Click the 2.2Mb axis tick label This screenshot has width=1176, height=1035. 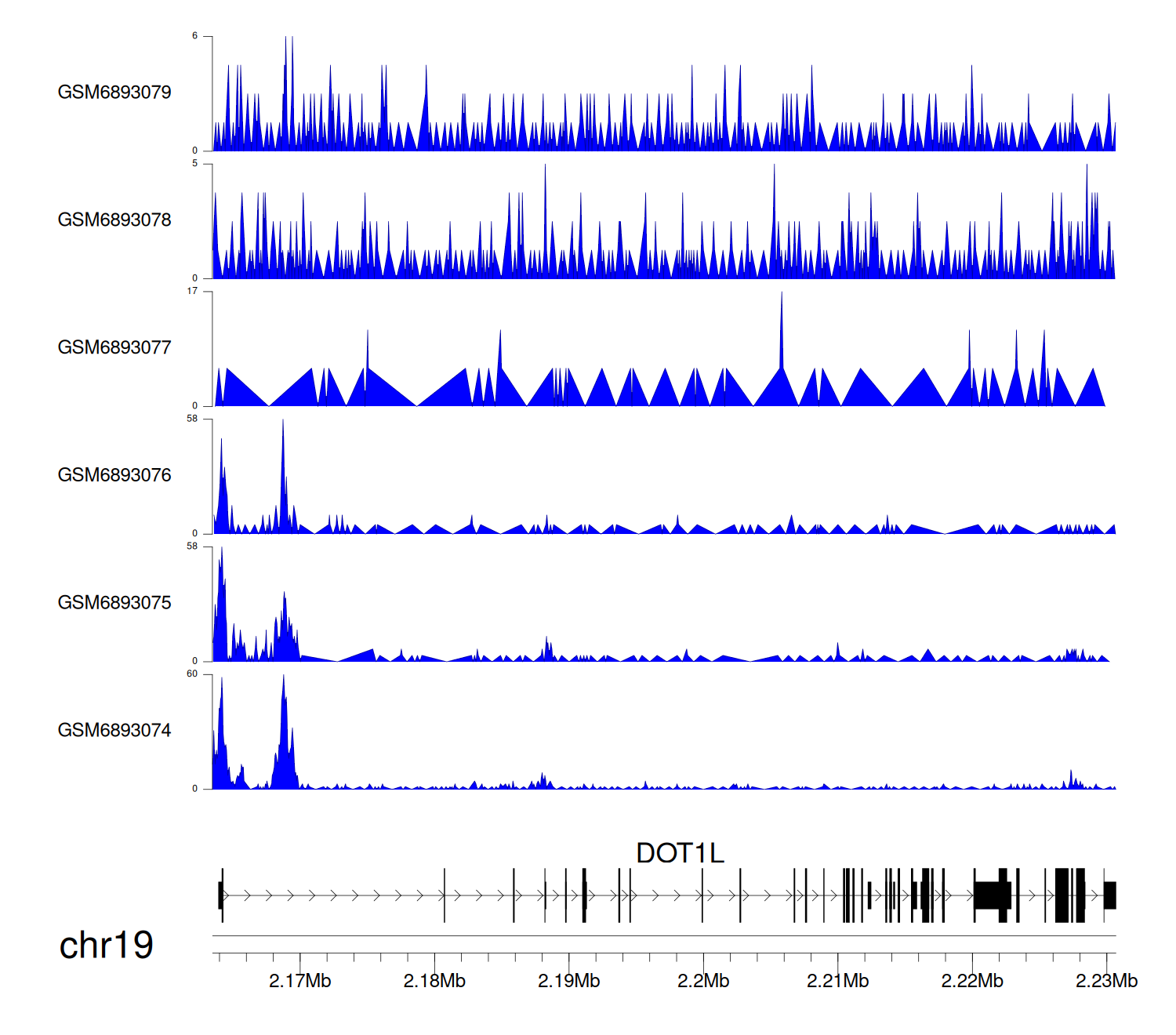[x=703, y=981]
